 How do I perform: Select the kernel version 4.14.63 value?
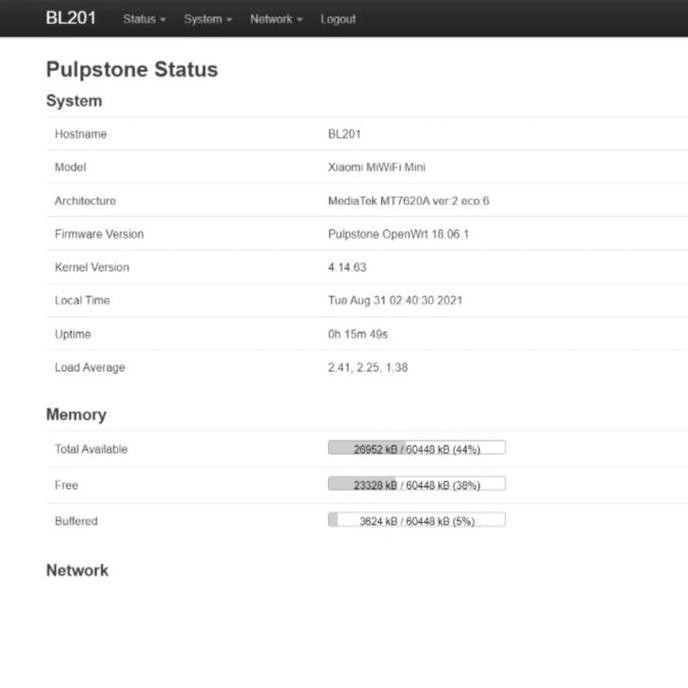[x=347, y=267]
